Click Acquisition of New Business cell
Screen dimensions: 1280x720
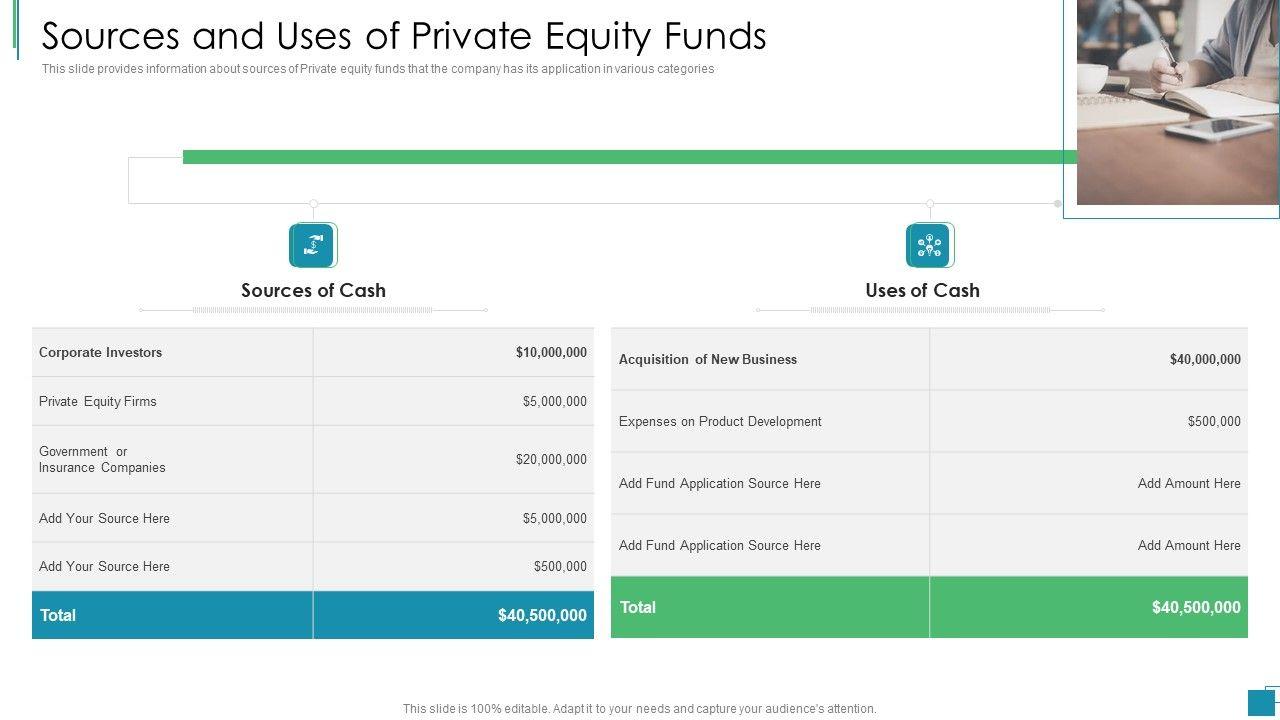(708, 359)
